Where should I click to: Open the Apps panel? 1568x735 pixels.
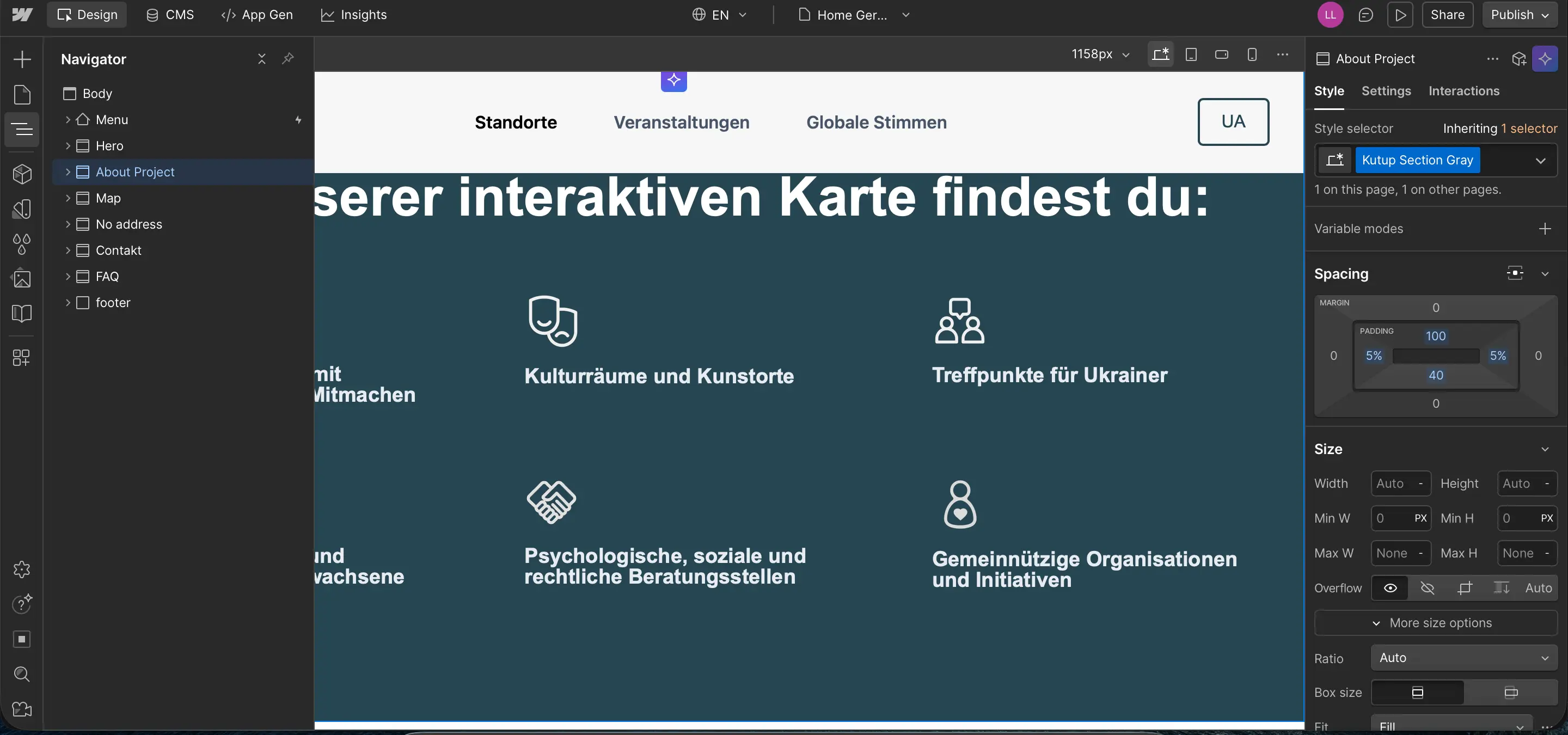(22, 358)
